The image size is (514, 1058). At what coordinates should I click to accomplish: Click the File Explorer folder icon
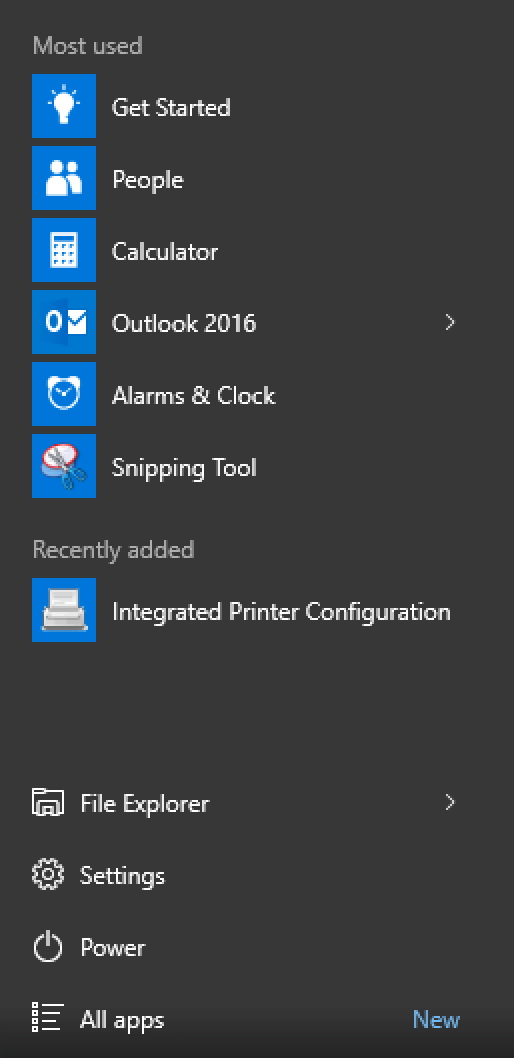point(48,803)
